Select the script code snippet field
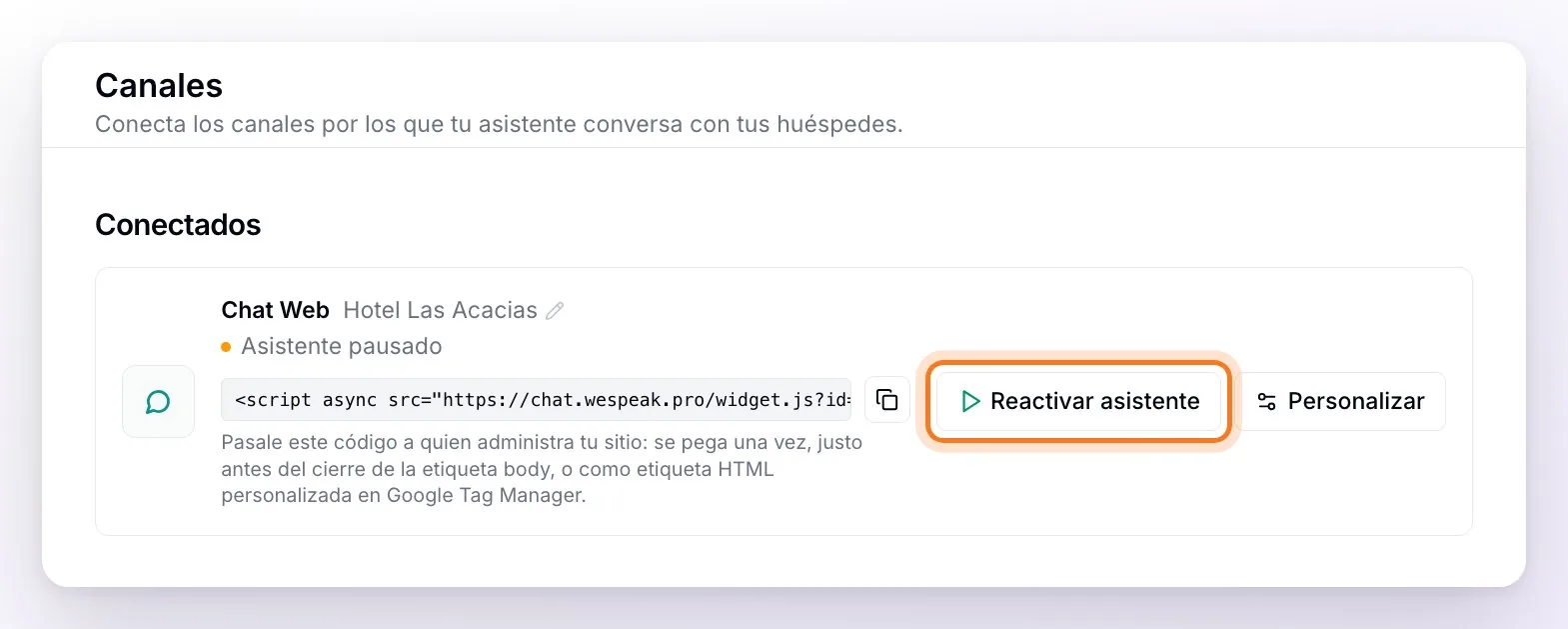Image resolution: width=1568 pixels, height=629 pixels. 537,400
